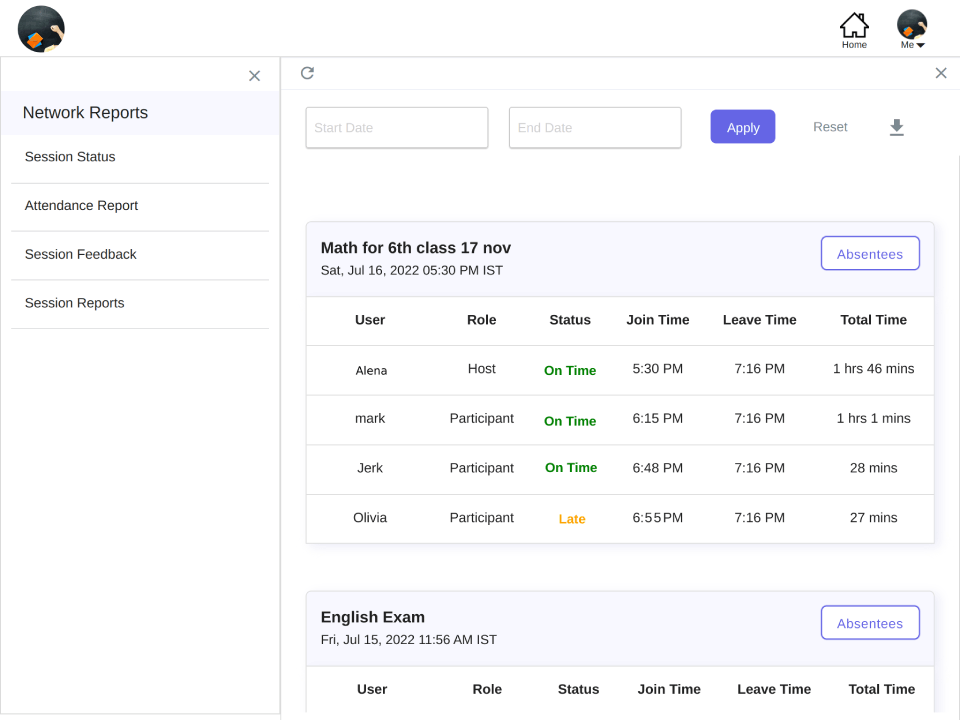Go to Home using the house icon
This screenshot has height=720, width=960.
853,26
